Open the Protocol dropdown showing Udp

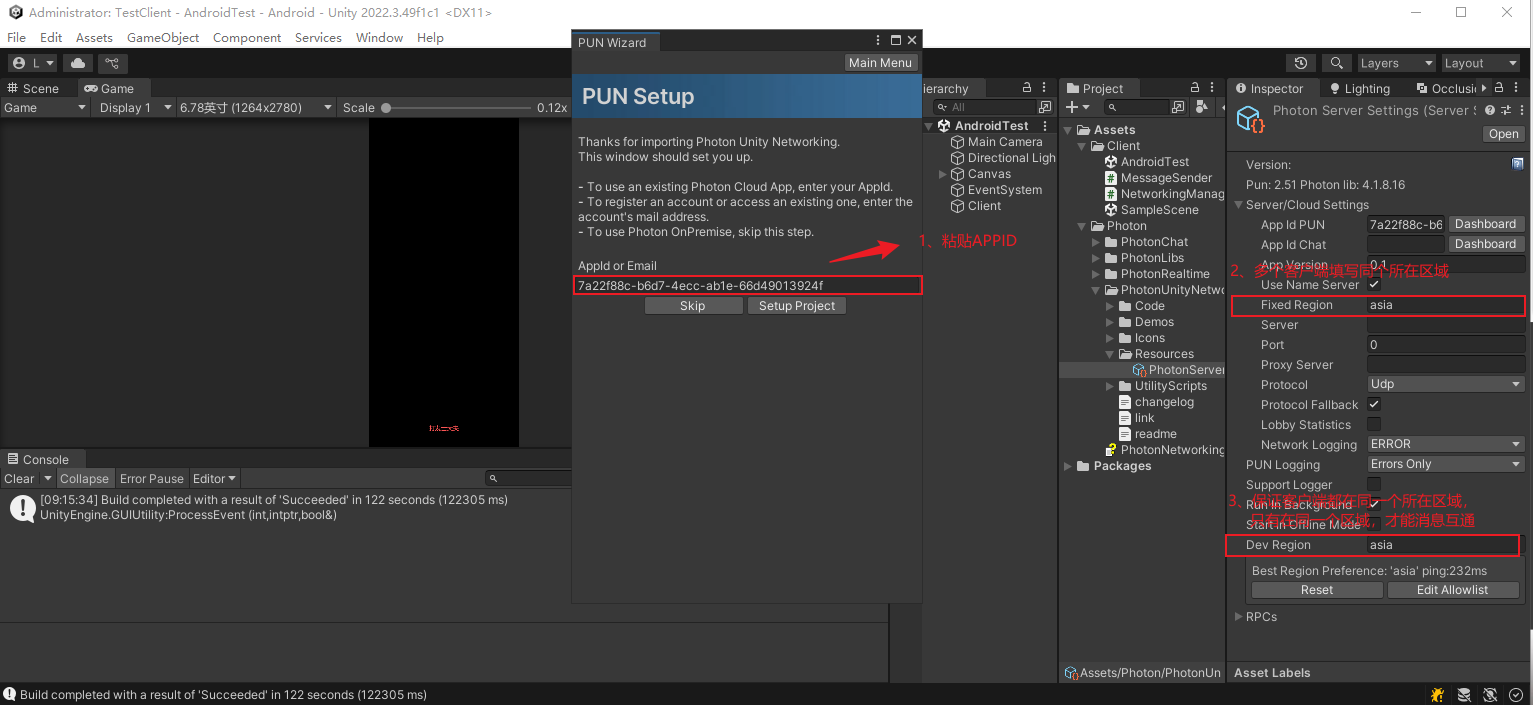pyautogui.click(x=1445, y=383)
